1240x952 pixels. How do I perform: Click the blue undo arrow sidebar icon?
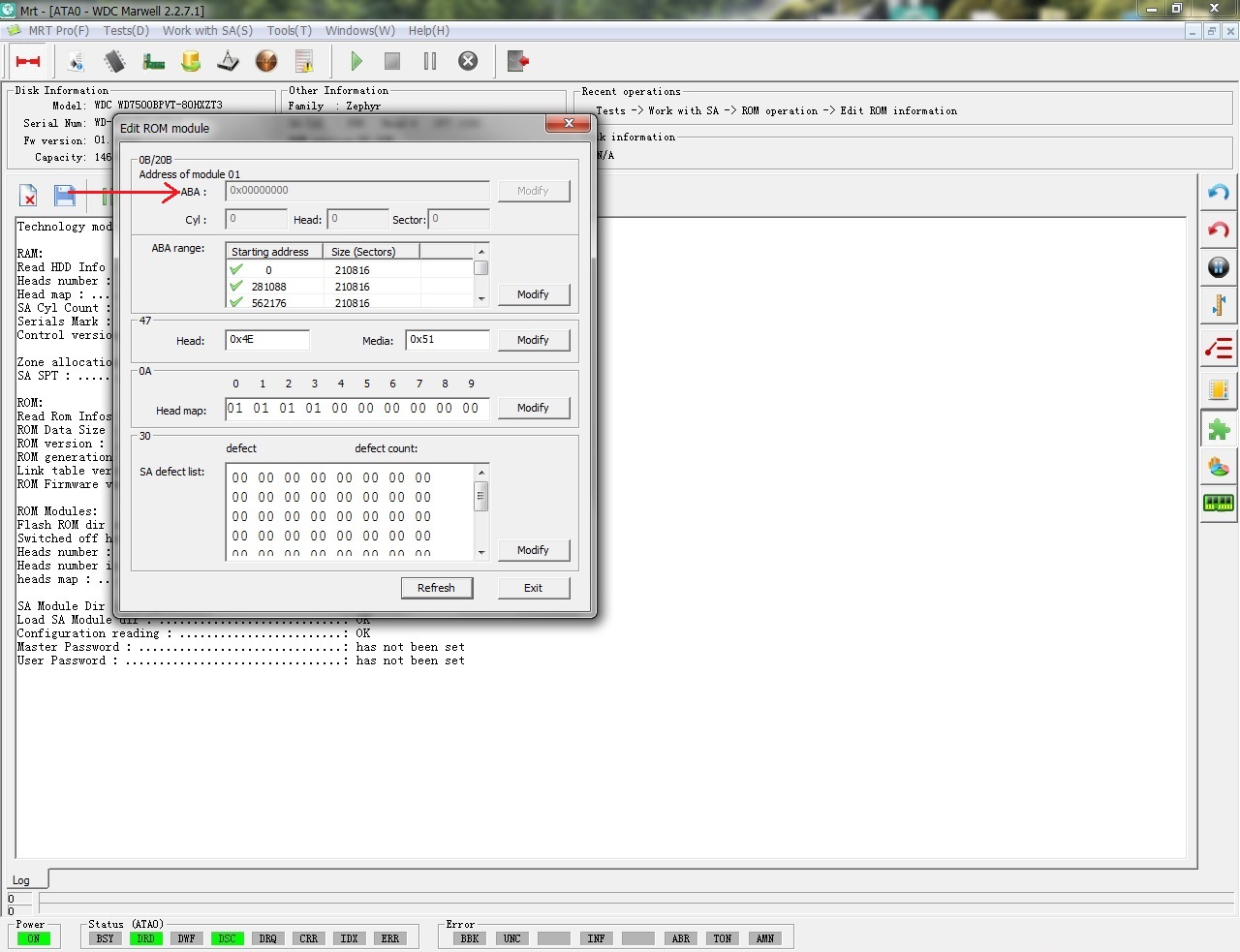(1219, 192)
